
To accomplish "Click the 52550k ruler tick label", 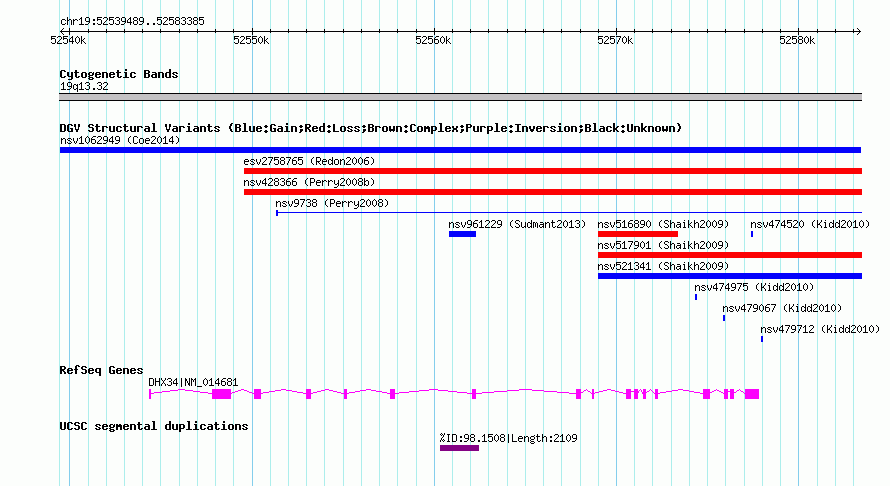I will pyautogui.click(x=251, y=40).
